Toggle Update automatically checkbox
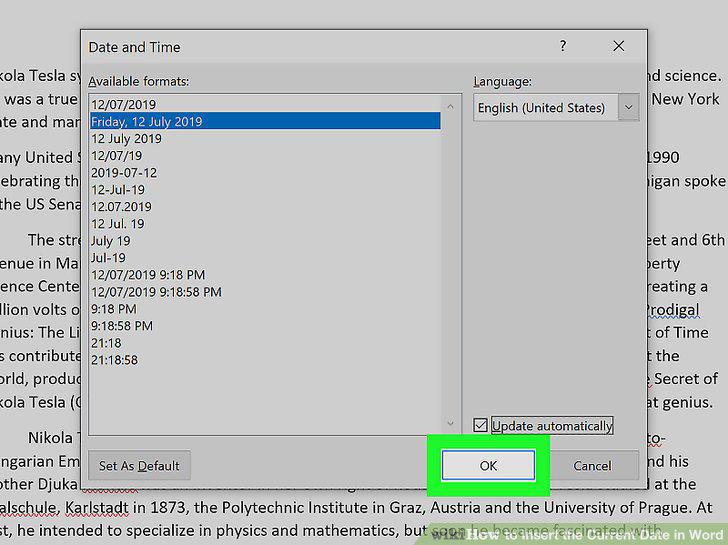The width and height of the screenshot is (728, 545). (x=480, y=425)
